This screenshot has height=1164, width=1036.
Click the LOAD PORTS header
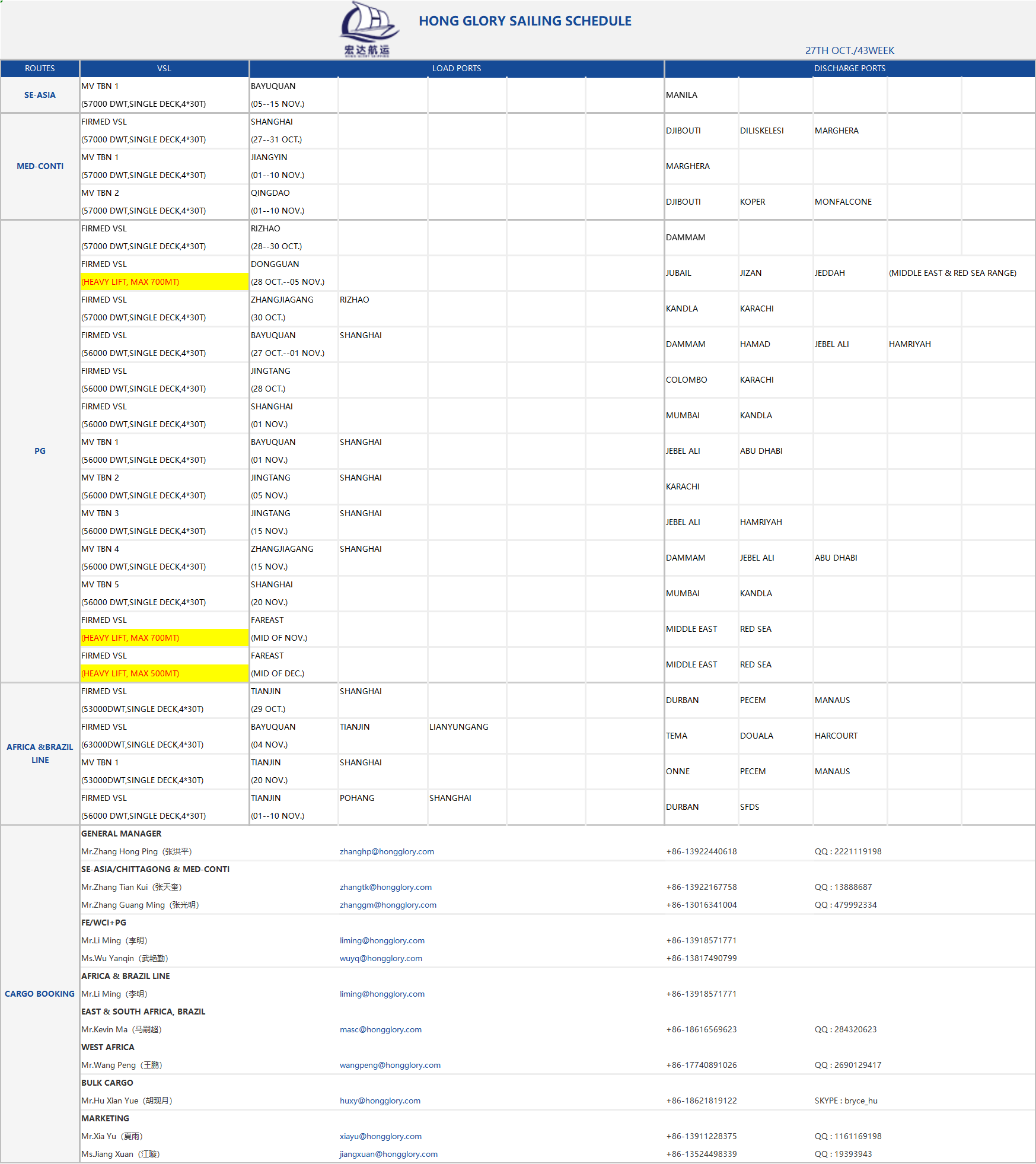tap(456, 68)
